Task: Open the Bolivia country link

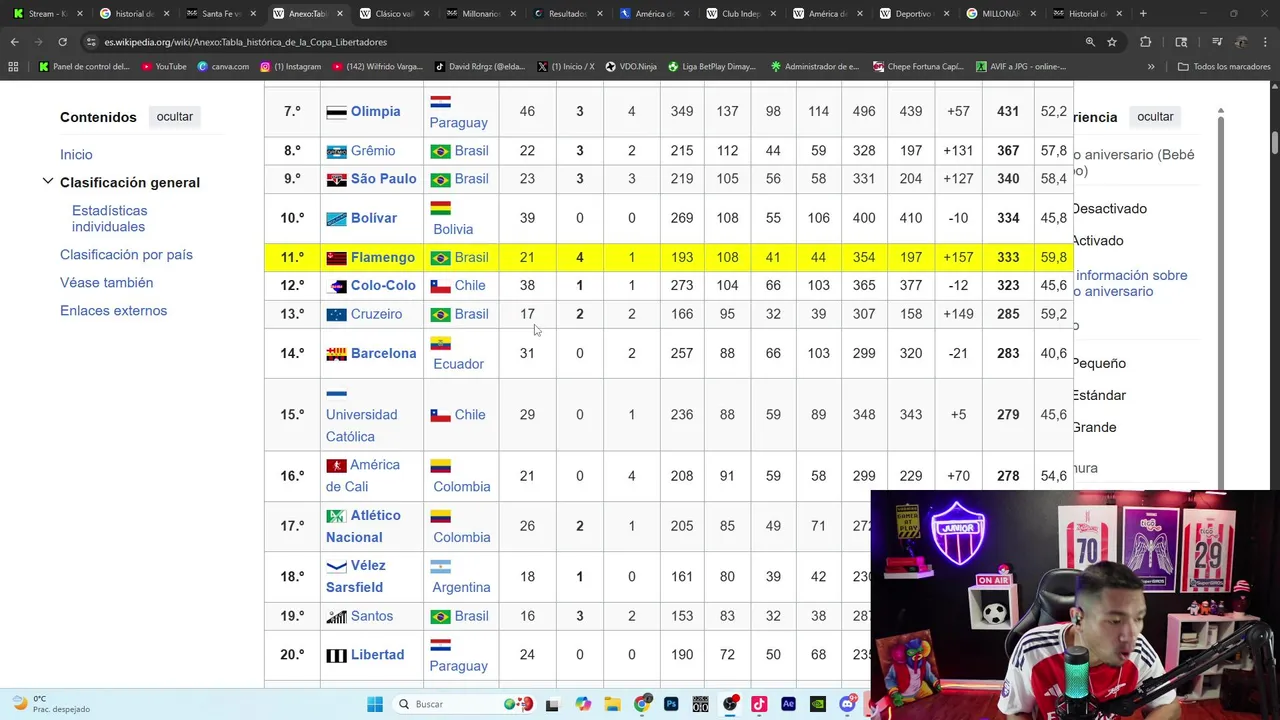Action: point(453,229)
